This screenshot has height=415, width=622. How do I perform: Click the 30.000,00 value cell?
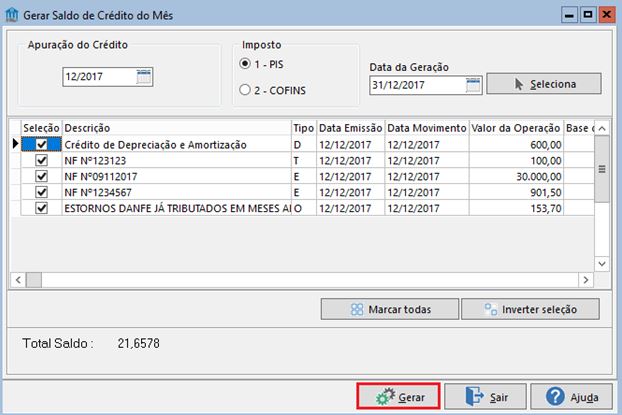516,177
